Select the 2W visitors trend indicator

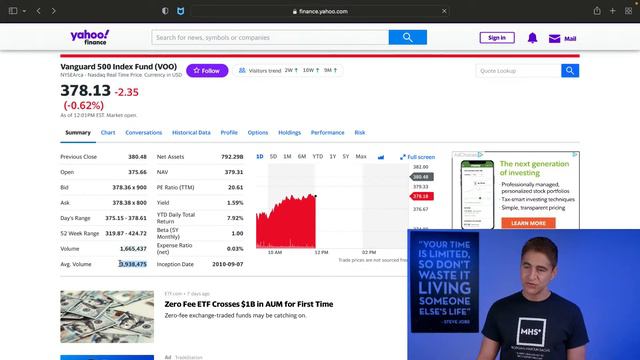point(291,70)
